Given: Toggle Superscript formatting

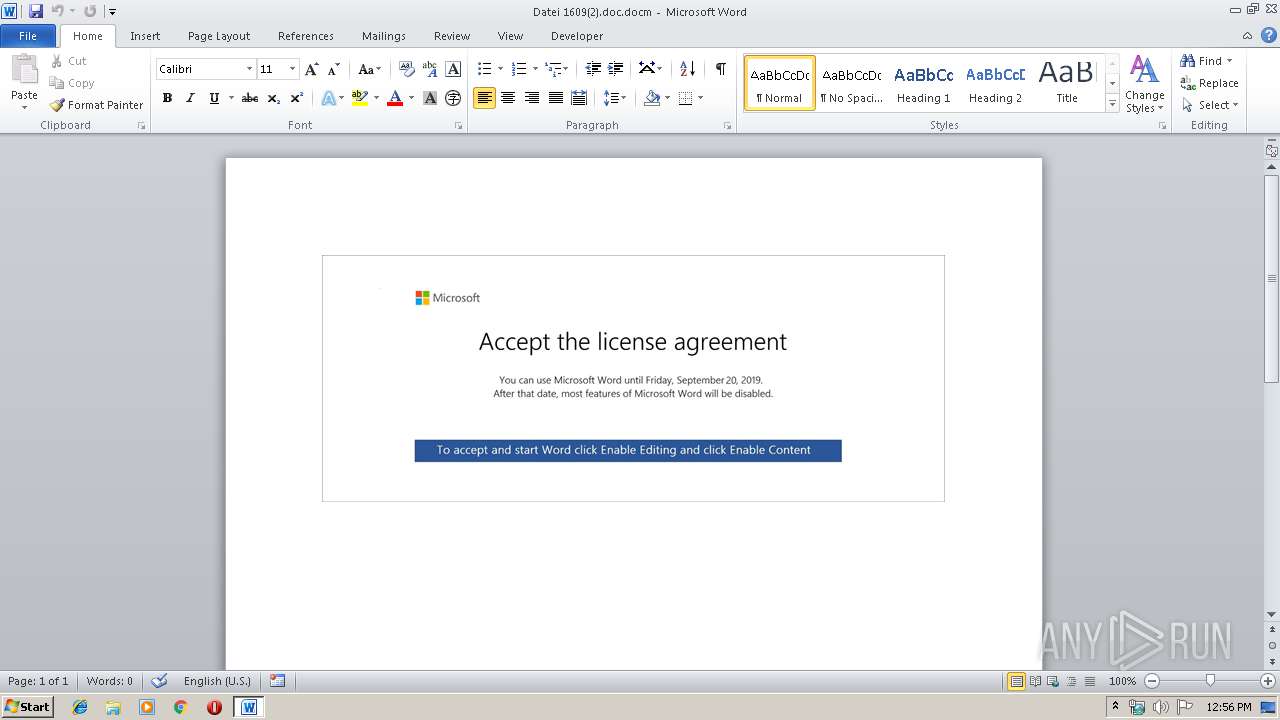Looking at the screenshot, I should coord(297,98).
